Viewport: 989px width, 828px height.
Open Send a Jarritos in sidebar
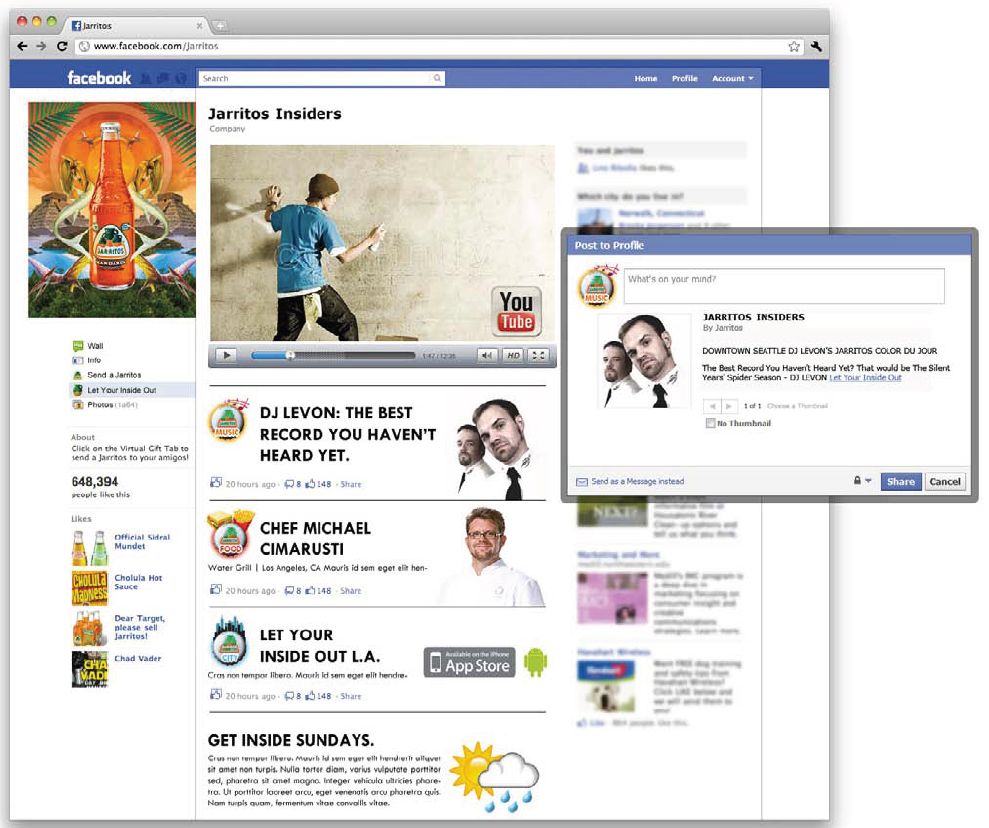pyautogui.click(x=114, y=375)
